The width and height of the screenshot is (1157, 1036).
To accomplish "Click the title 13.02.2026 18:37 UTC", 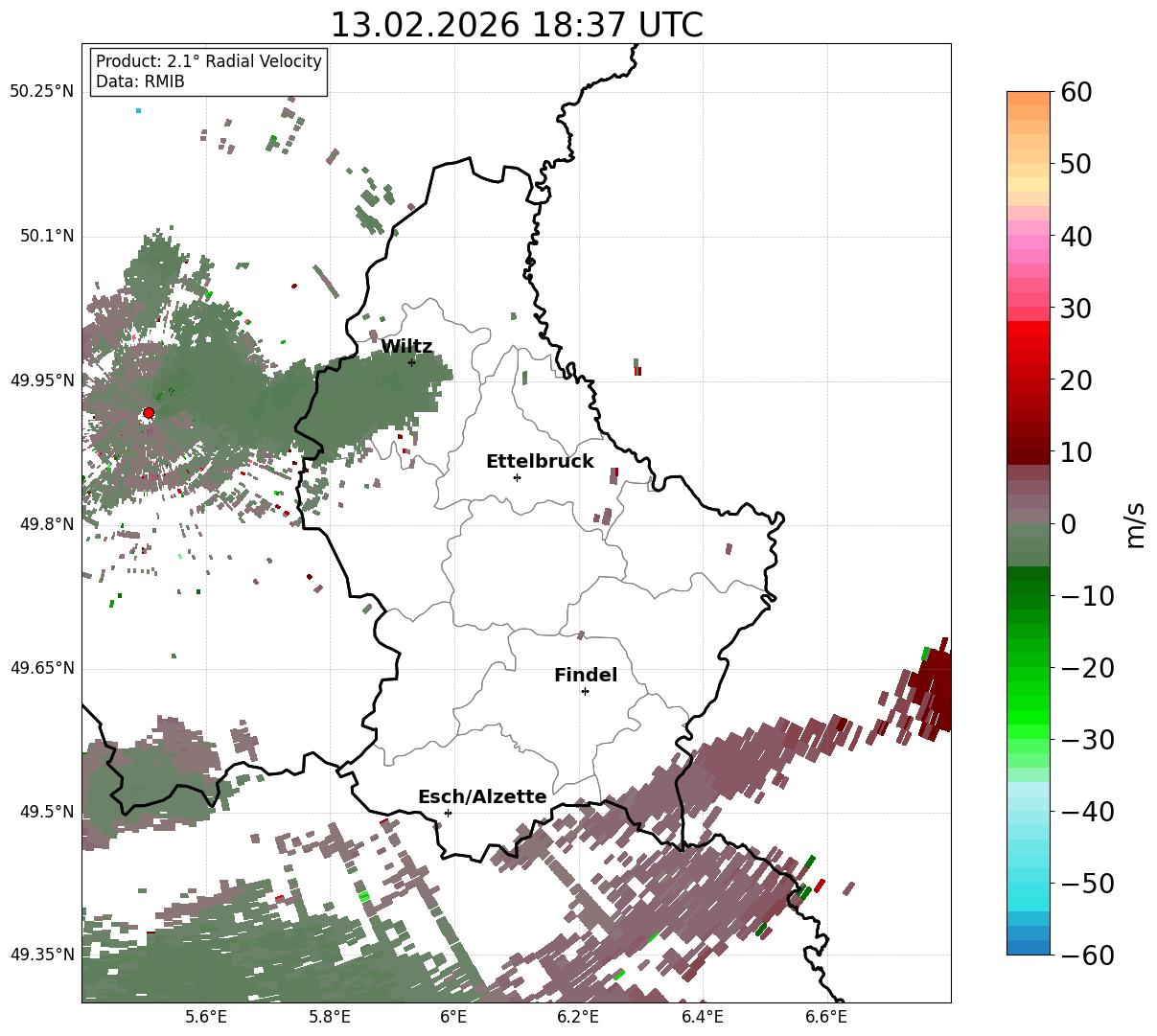I will 517,25.
